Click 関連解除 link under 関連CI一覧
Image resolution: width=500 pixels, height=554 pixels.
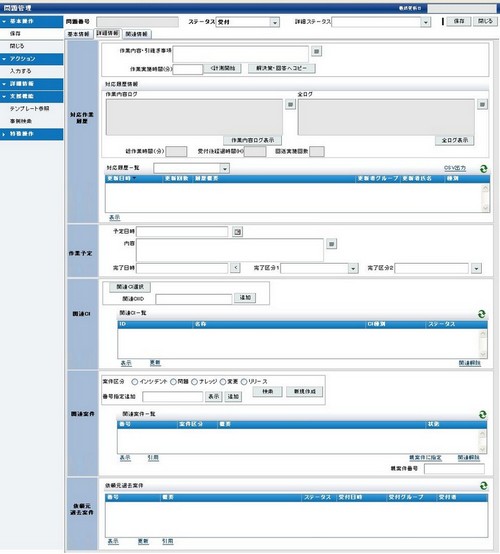(x=470, y=363)
